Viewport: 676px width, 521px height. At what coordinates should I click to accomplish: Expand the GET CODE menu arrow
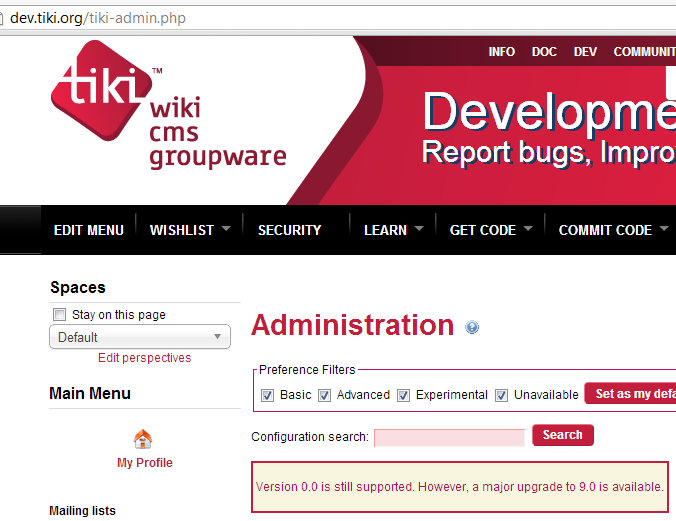coord(528,229)
